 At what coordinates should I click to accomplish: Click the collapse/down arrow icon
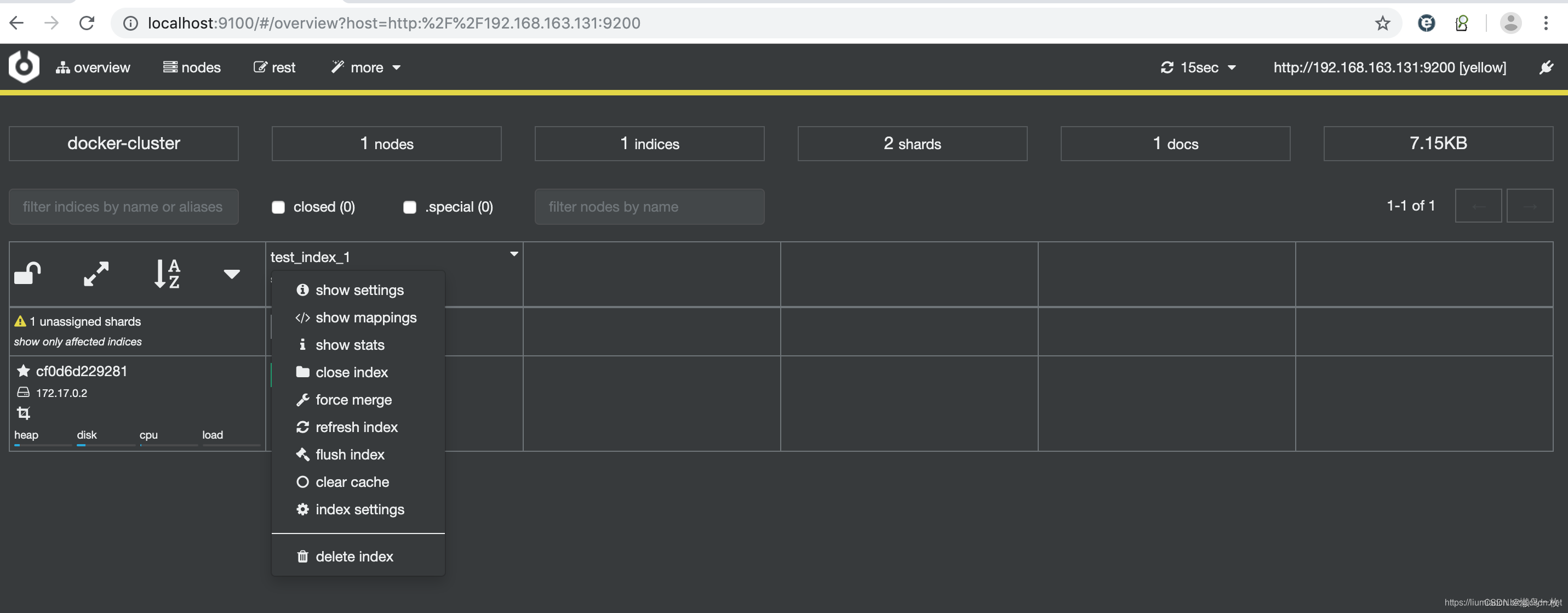click(x=232, y=274)
